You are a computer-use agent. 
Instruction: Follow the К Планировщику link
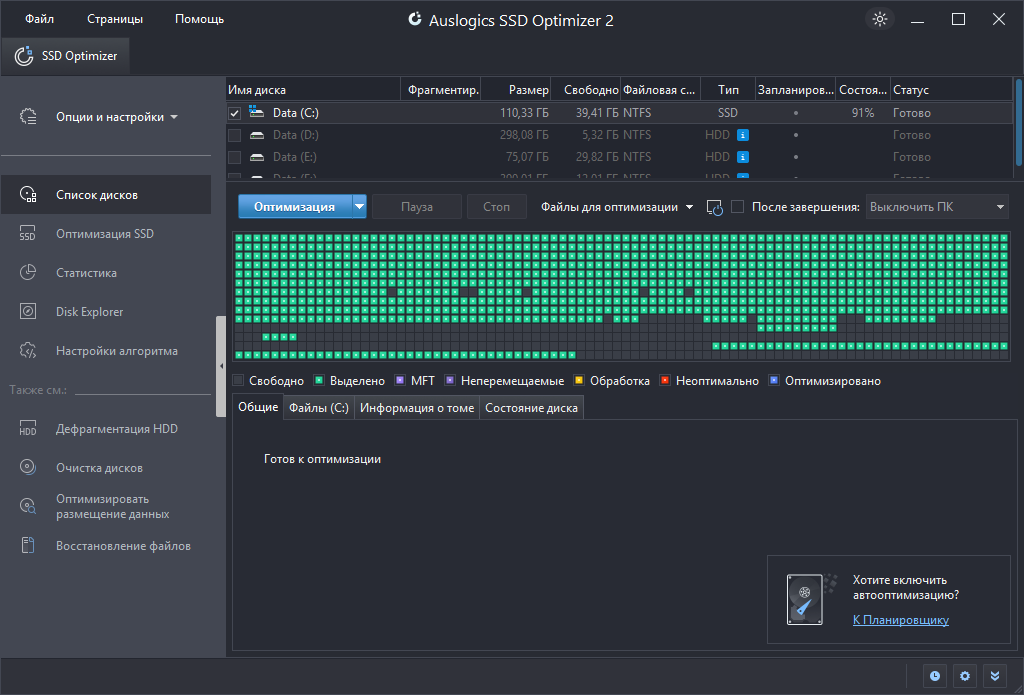coord(901,620)
